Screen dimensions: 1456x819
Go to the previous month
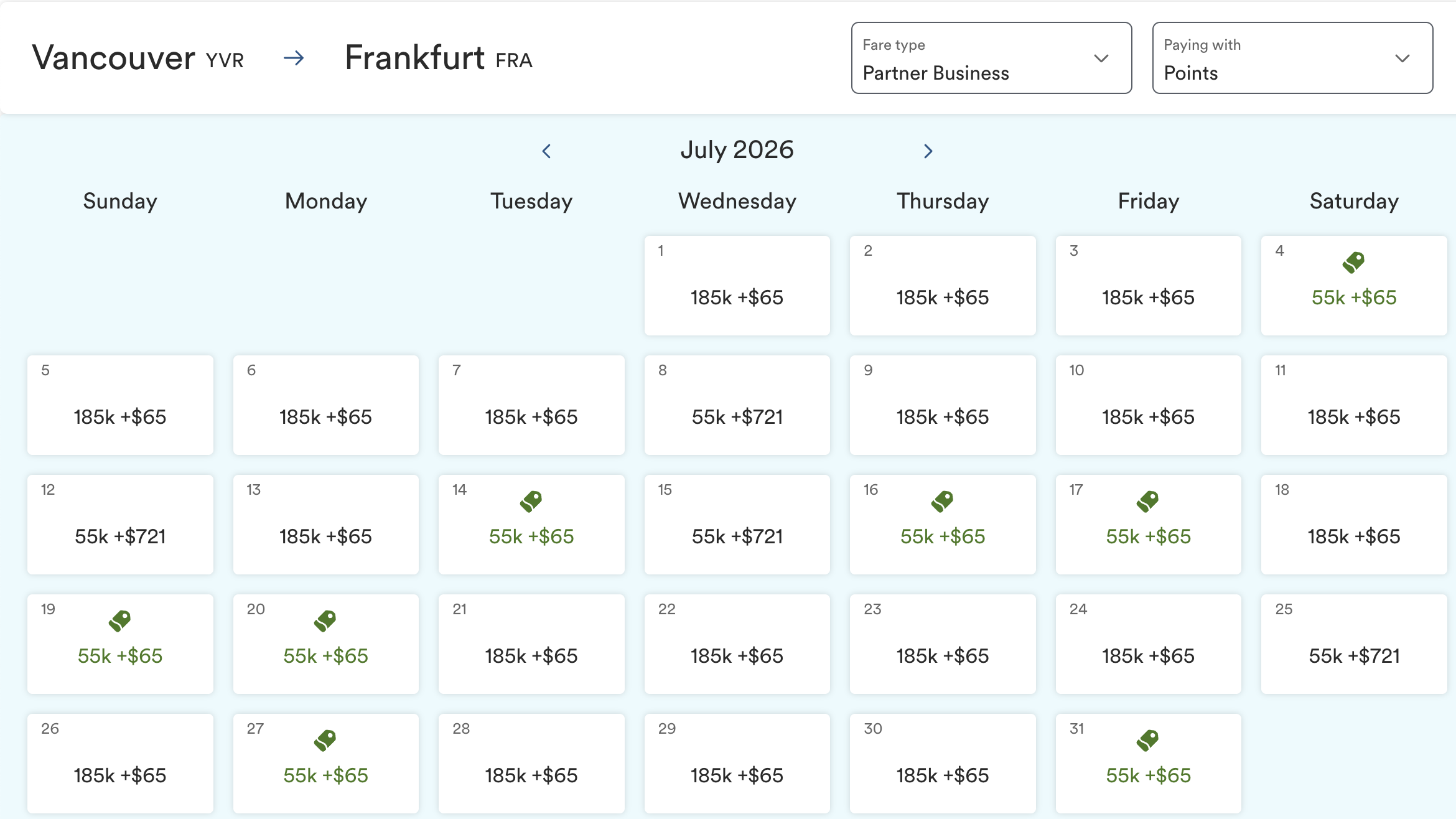tap(546, 151)
